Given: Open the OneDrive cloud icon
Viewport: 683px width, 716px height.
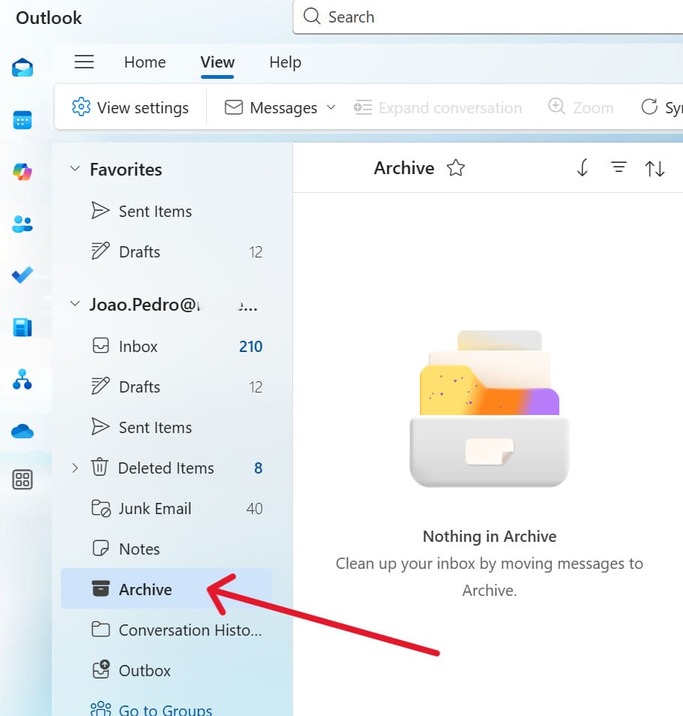Looking at the screenshot, I should tap(22, 431).
